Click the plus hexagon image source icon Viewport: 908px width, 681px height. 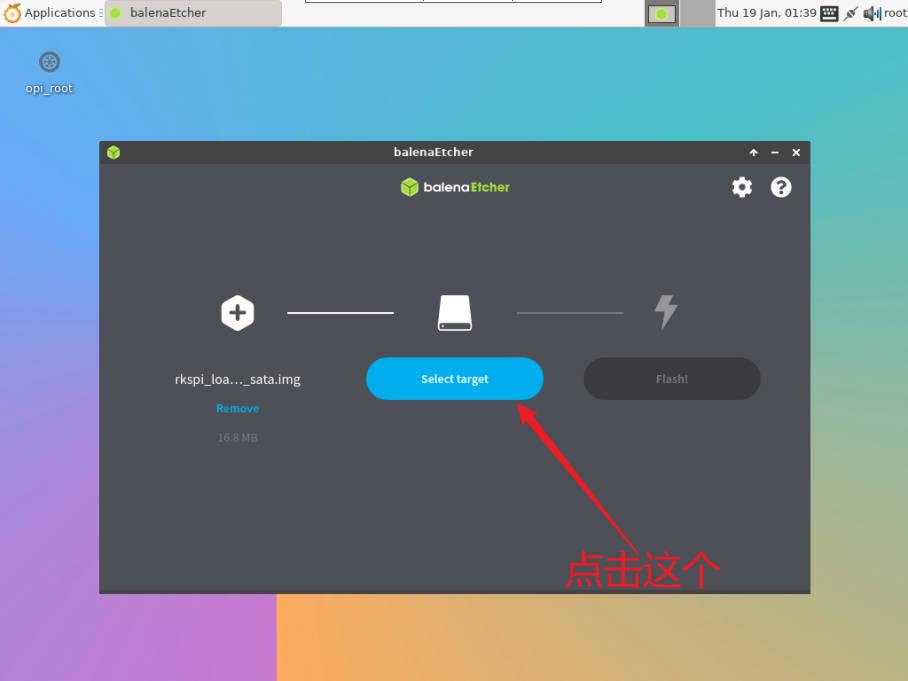[x=237, y=313]
